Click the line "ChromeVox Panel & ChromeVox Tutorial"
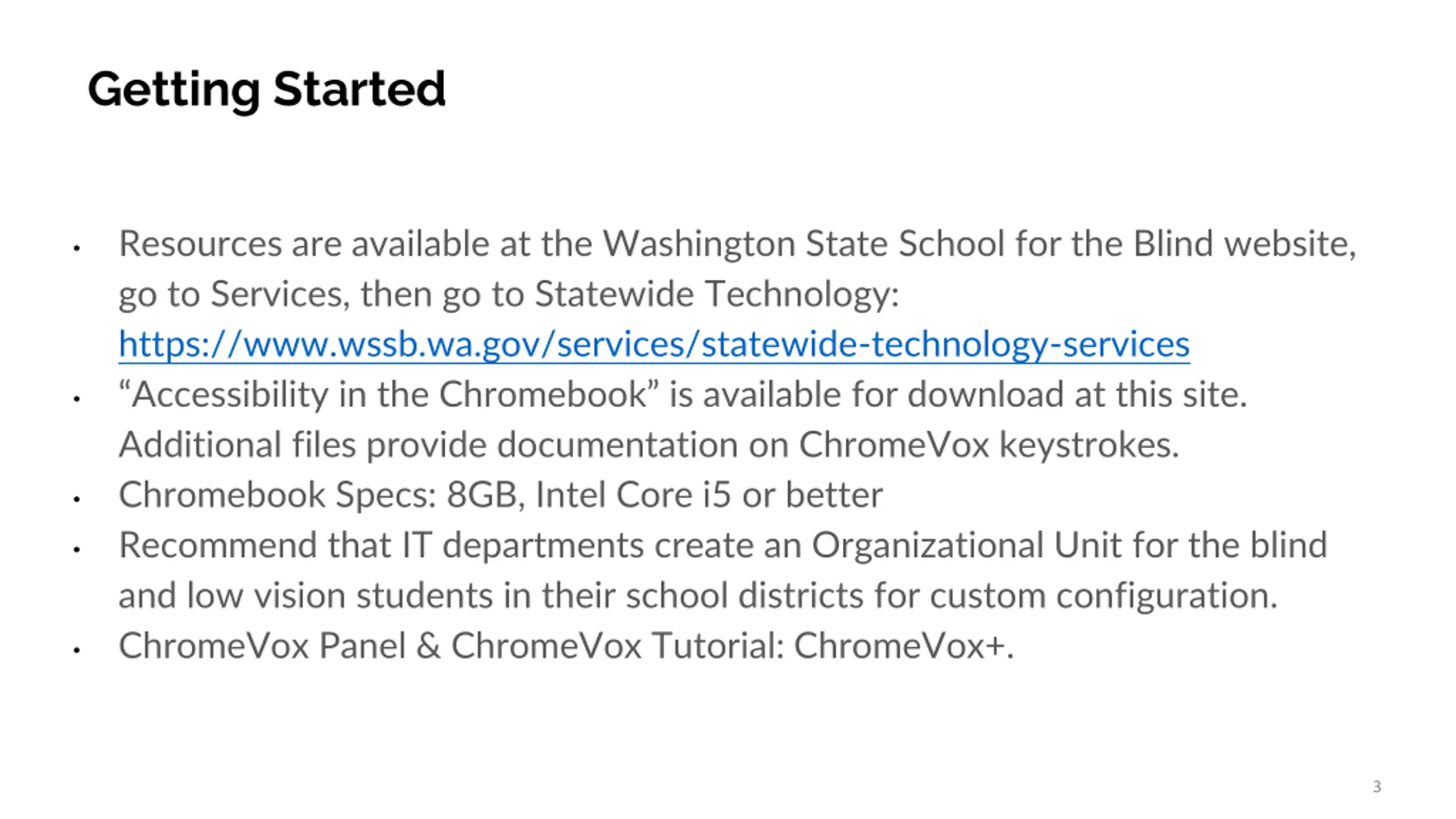The image size is (1456, 819). [566, 646]
